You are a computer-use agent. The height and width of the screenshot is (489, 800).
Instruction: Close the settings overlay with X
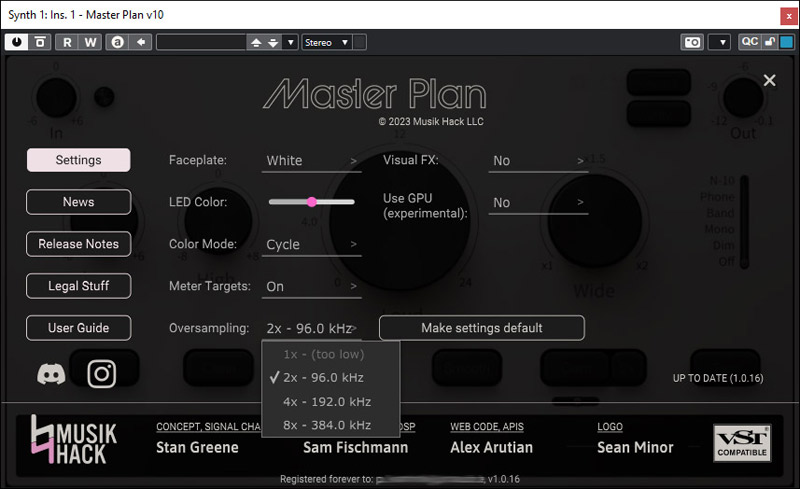click(769, 81)
